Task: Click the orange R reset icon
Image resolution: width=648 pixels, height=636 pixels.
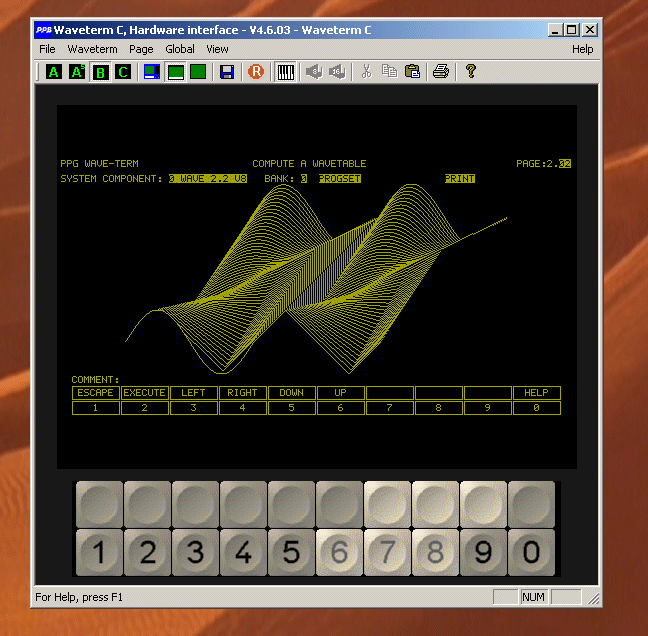Action: [256, 72]
